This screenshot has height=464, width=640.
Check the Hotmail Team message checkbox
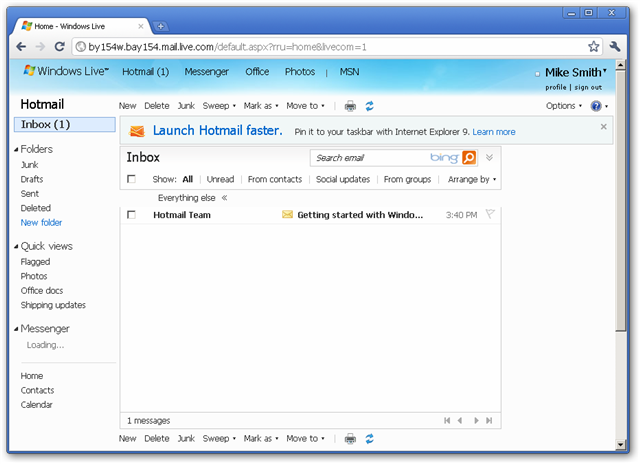[131, 215]
